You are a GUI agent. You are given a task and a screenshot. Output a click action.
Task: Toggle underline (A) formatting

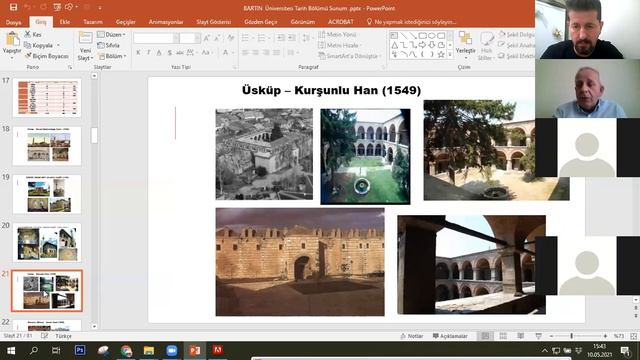click(159, 52)
